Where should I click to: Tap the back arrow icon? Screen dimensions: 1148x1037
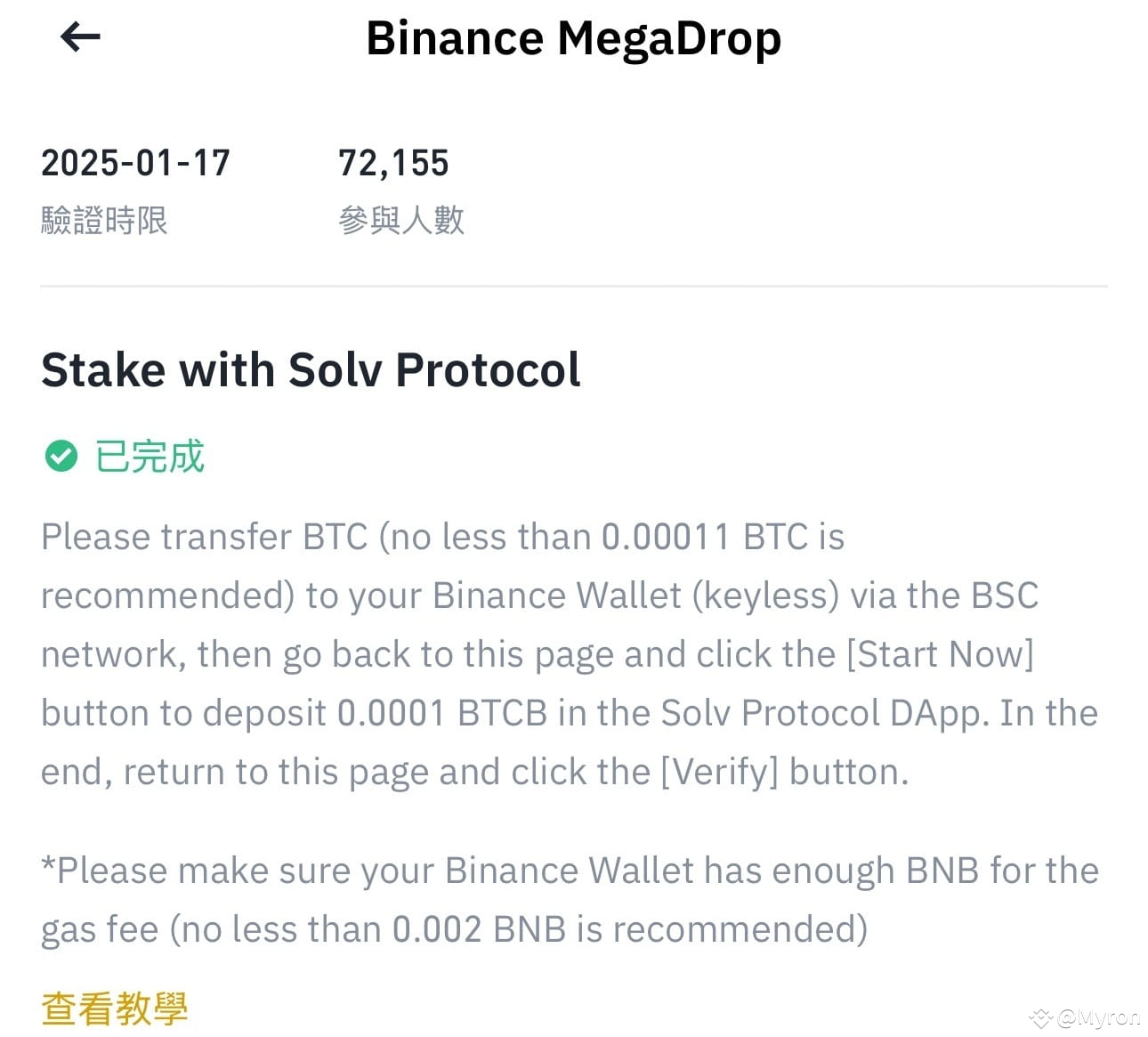pos(80,36)
